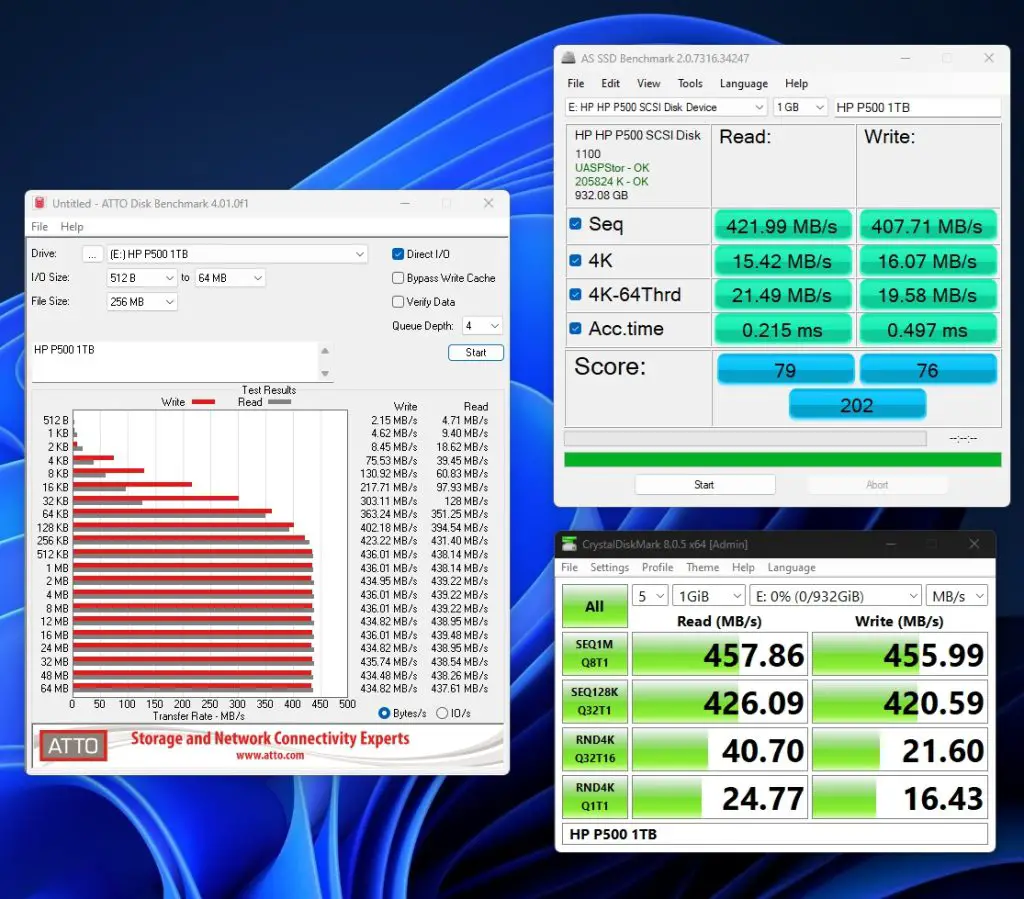1024x899 pixels.
Task: Open ATTO File menu
Action: (x=40, y=227)
